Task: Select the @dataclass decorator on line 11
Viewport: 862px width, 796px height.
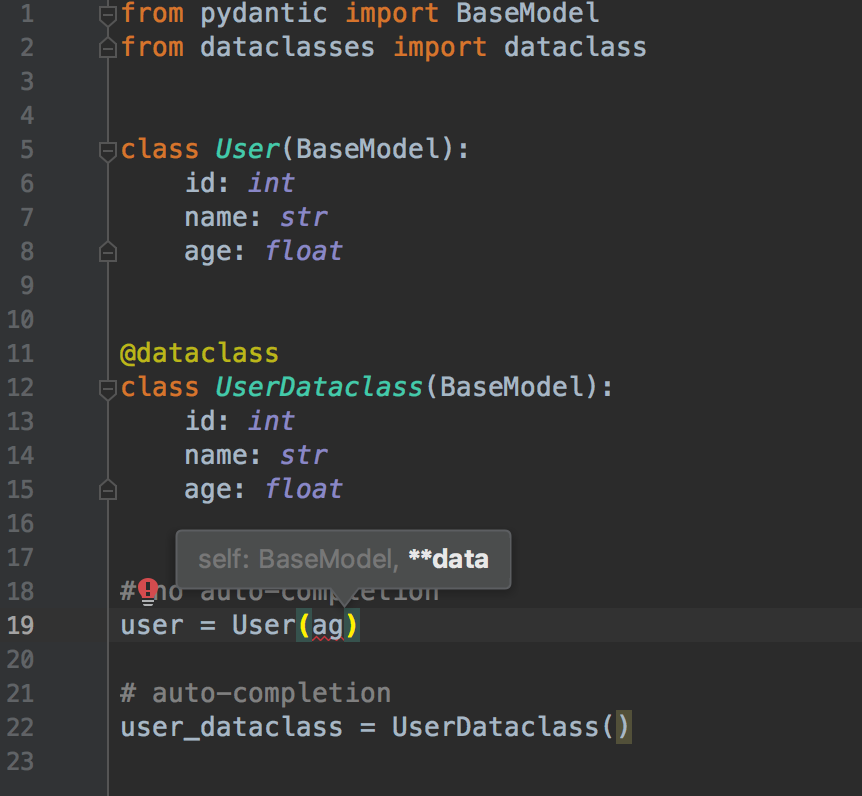Action: coord(199,352)
